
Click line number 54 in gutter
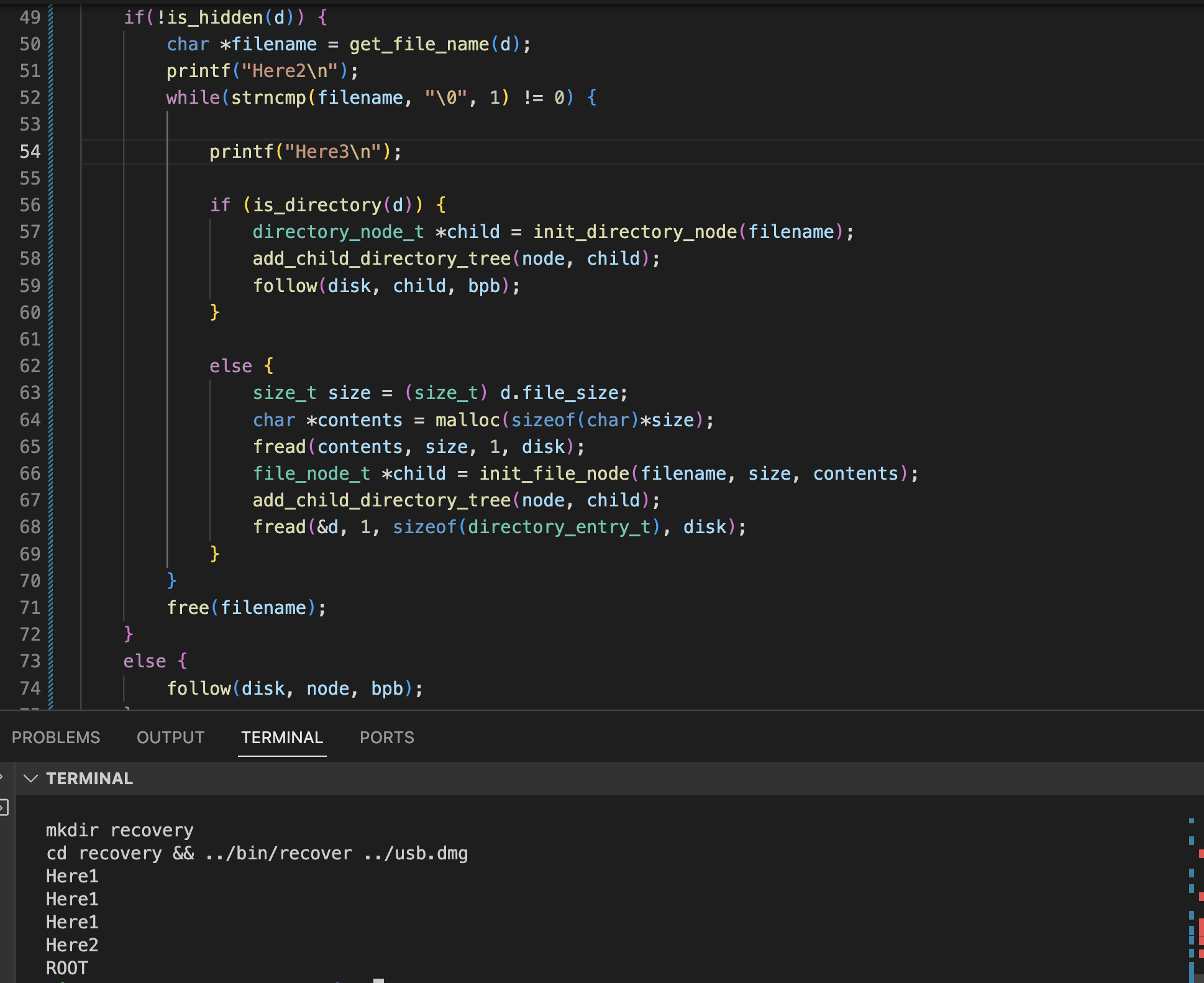click(x=29, y=152)
